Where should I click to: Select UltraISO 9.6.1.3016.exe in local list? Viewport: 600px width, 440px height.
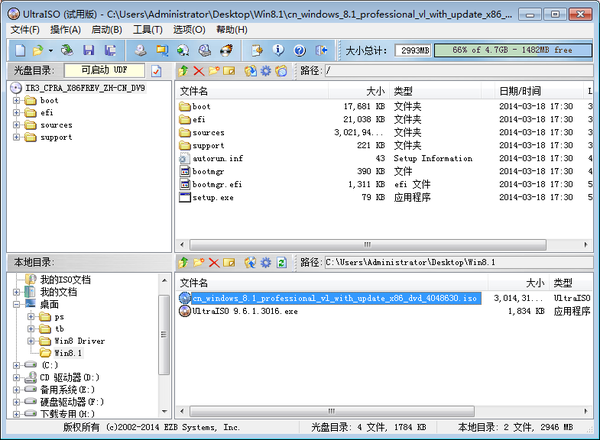click(385, 311)
